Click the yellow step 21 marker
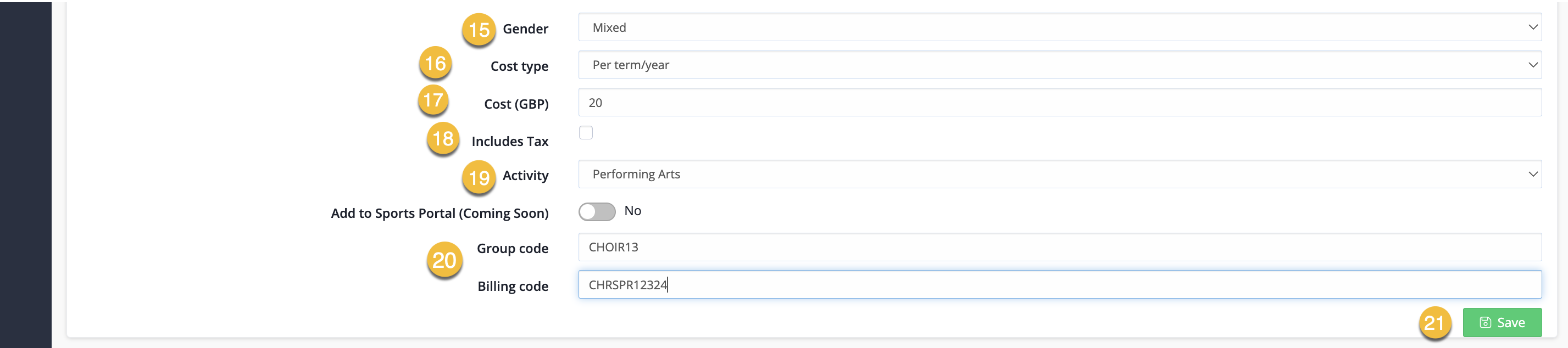1568x348 pixels. (1434, 322)
